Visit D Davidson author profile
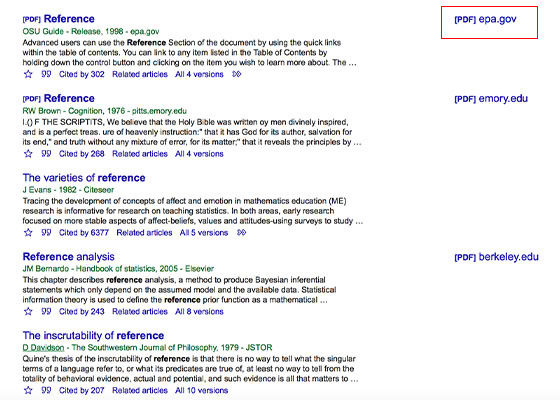This screenshot has width=560, height=400. point(43,348)
